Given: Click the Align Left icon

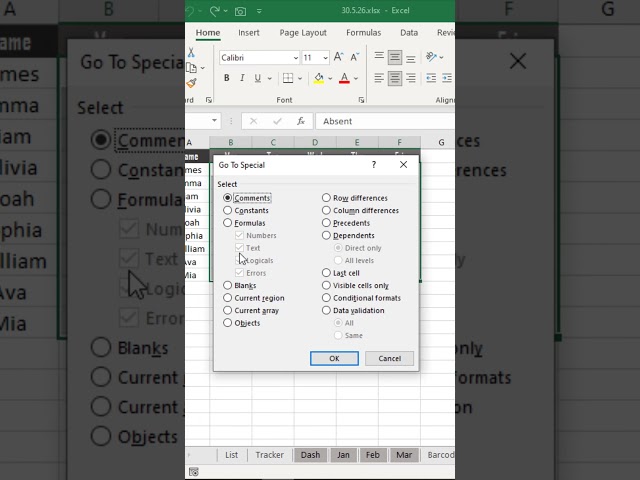Looking at the screenshot, I should (379, 78).
